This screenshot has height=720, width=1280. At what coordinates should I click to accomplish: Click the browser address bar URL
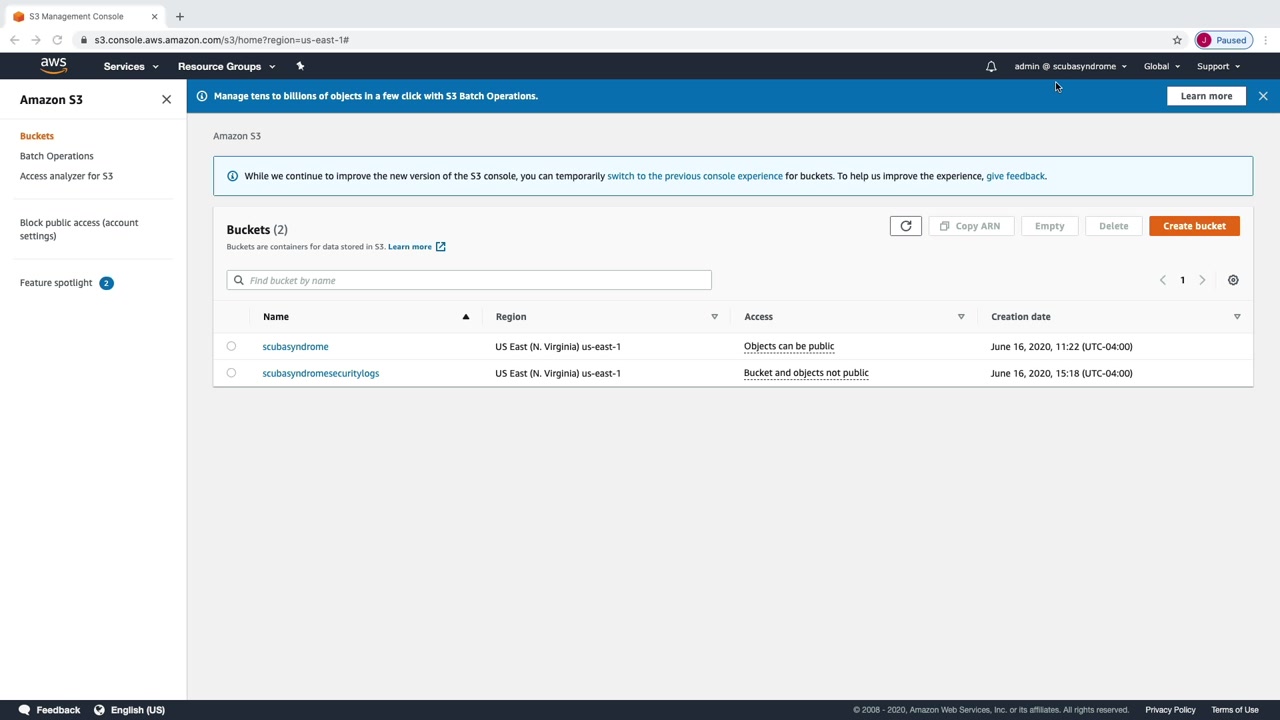click(222, 40)
